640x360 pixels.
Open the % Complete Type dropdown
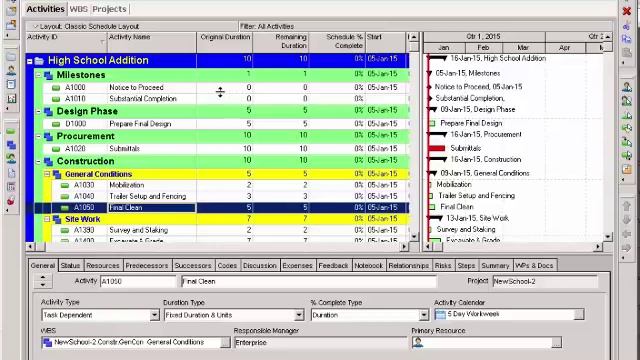424,315
